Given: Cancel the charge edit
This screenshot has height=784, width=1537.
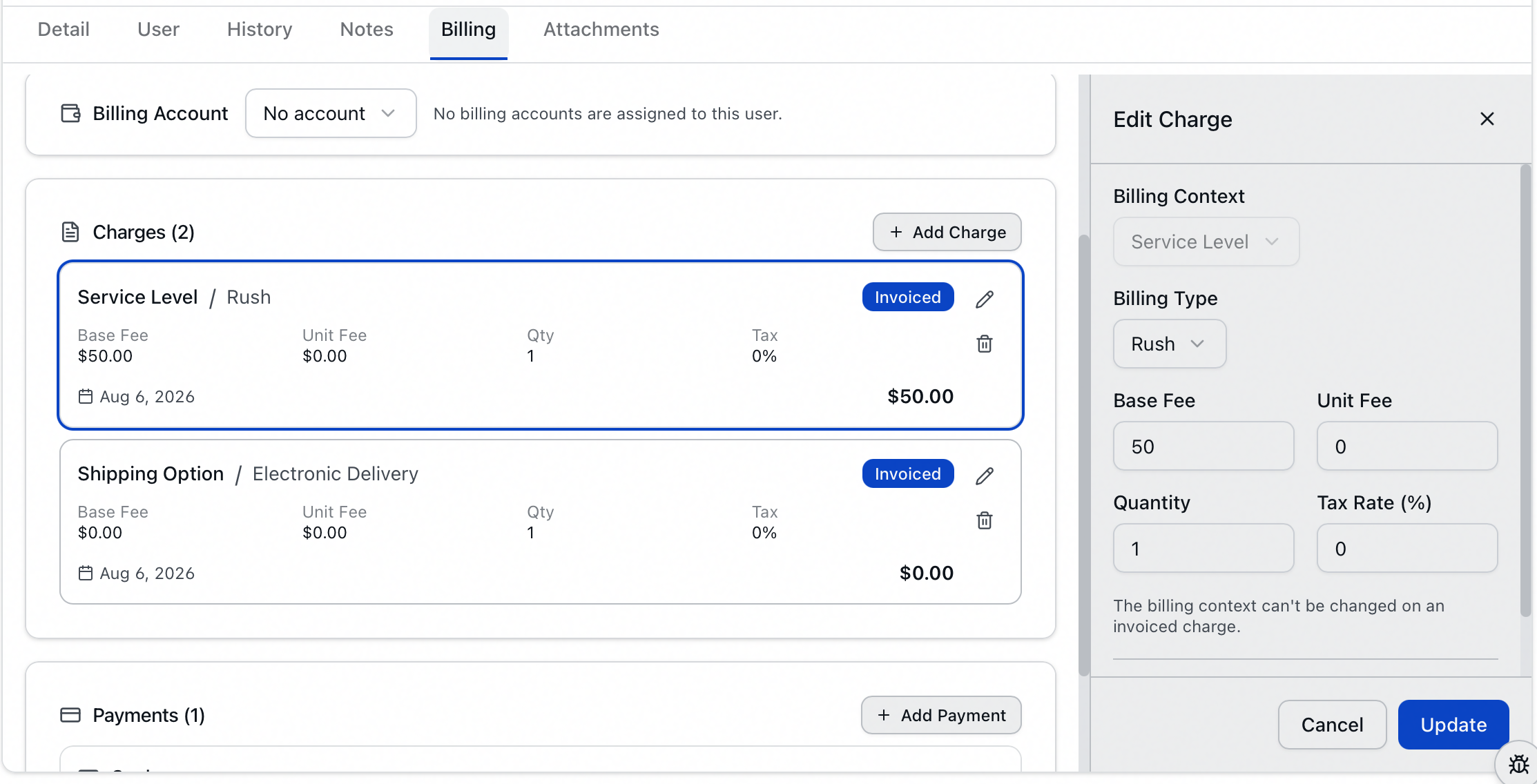Looking at the screenshot, I should (x=1333, y=725).
